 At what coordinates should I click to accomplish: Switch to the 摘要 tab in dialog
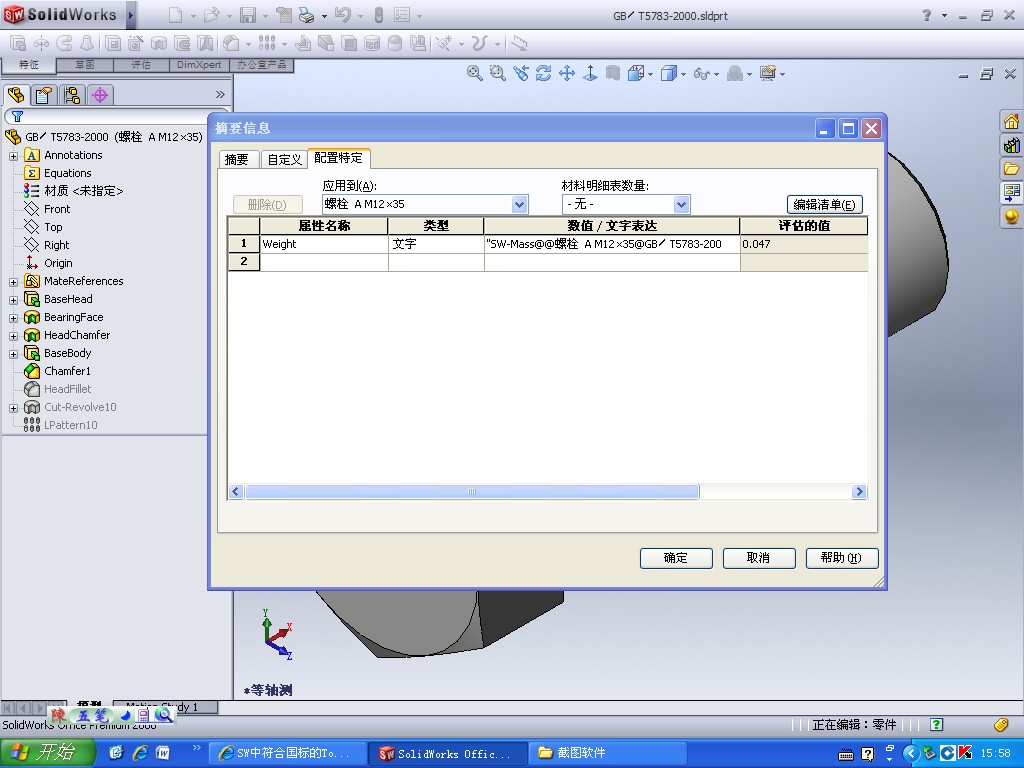236,159
